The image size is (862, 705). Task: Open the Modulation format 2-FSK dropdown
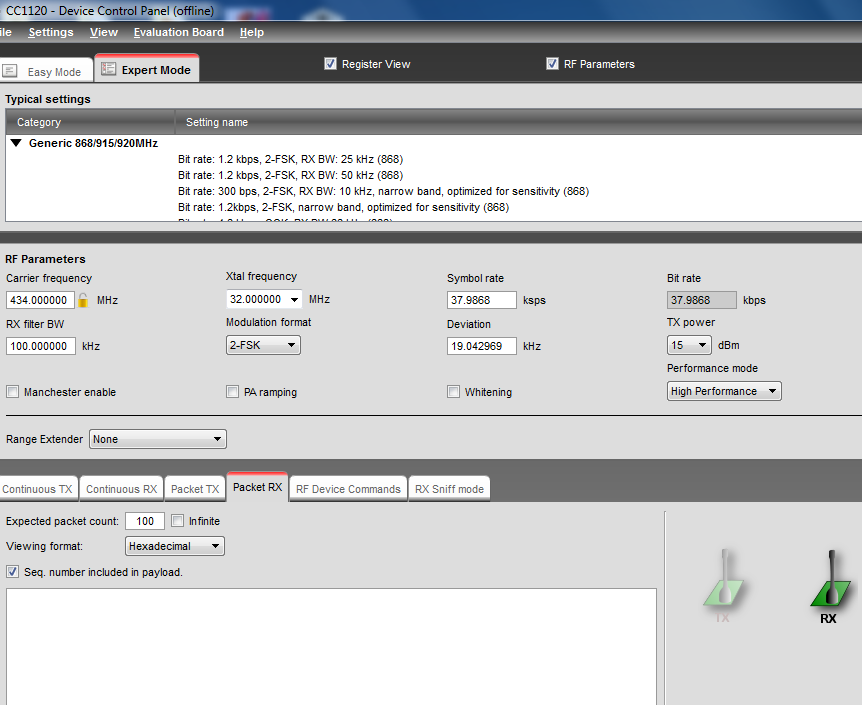point(263,345)
